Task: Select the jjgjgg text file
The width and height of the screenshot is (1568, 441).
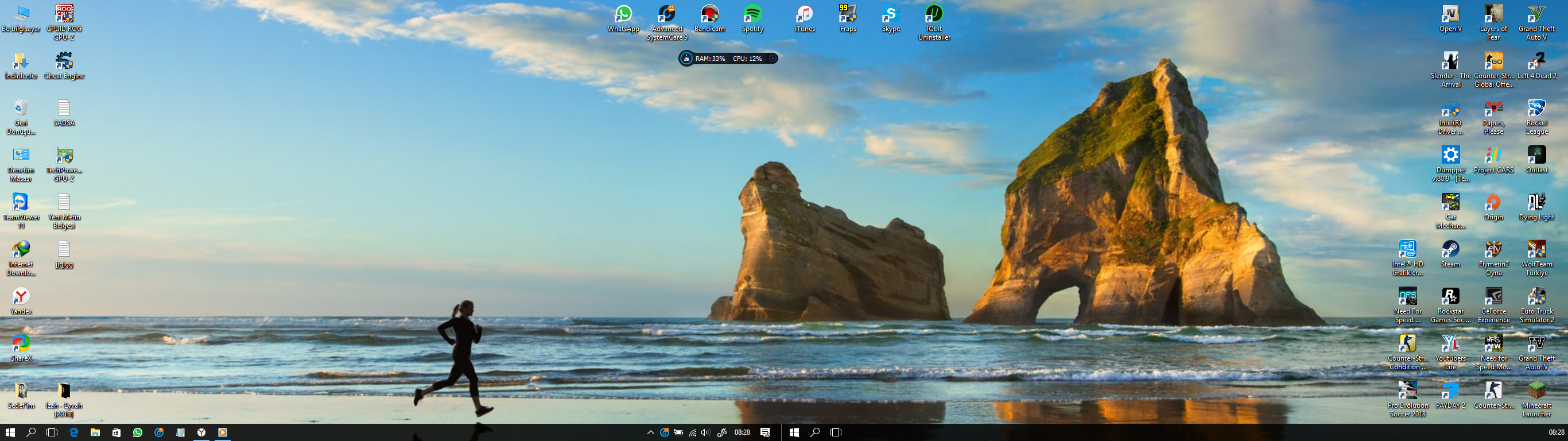Action: tap(64, 254)
